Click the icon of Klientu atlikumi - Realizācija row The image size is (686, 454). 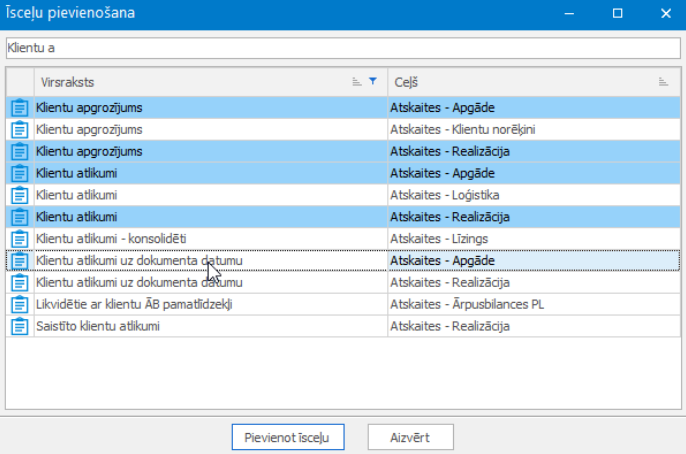[18, 217]
